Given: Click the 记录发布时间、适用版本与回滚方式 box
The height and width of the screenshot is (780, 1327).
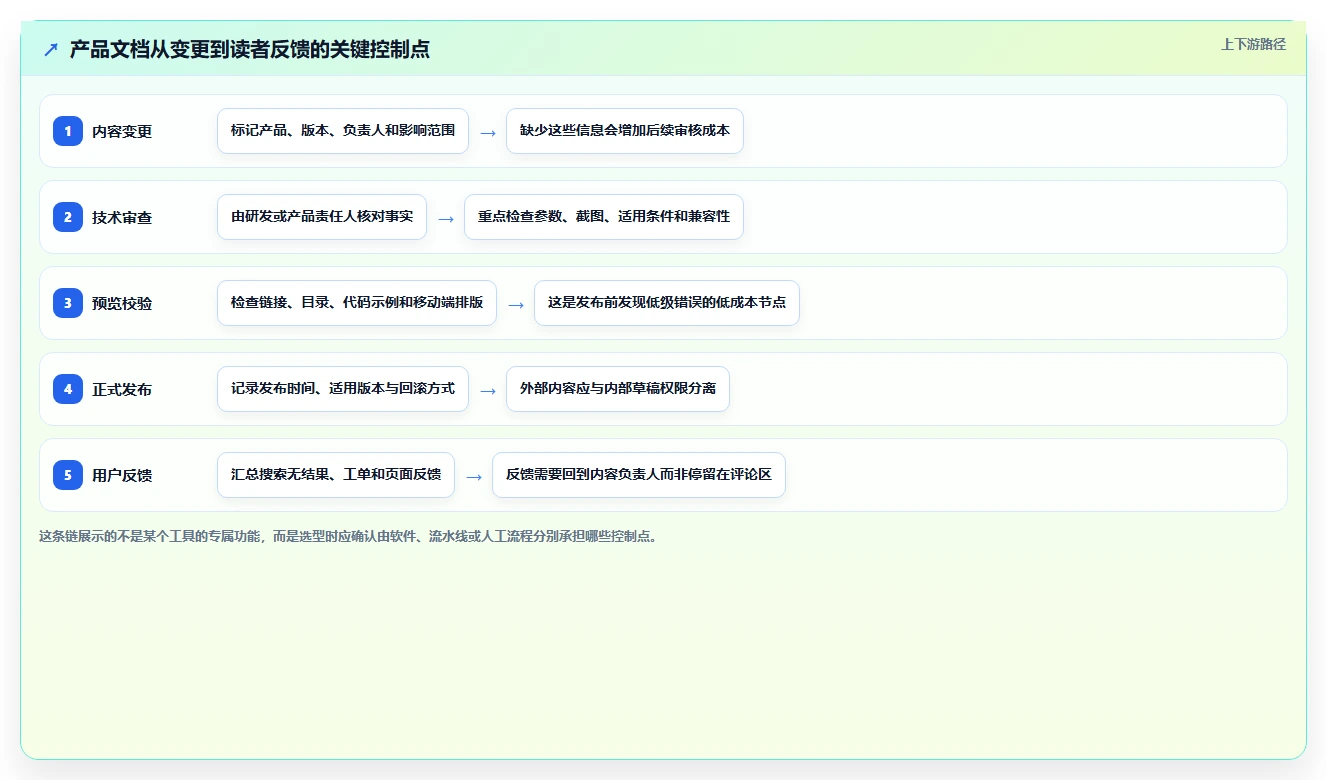Looking at the screenshot, I should click(x=343, y=389).
